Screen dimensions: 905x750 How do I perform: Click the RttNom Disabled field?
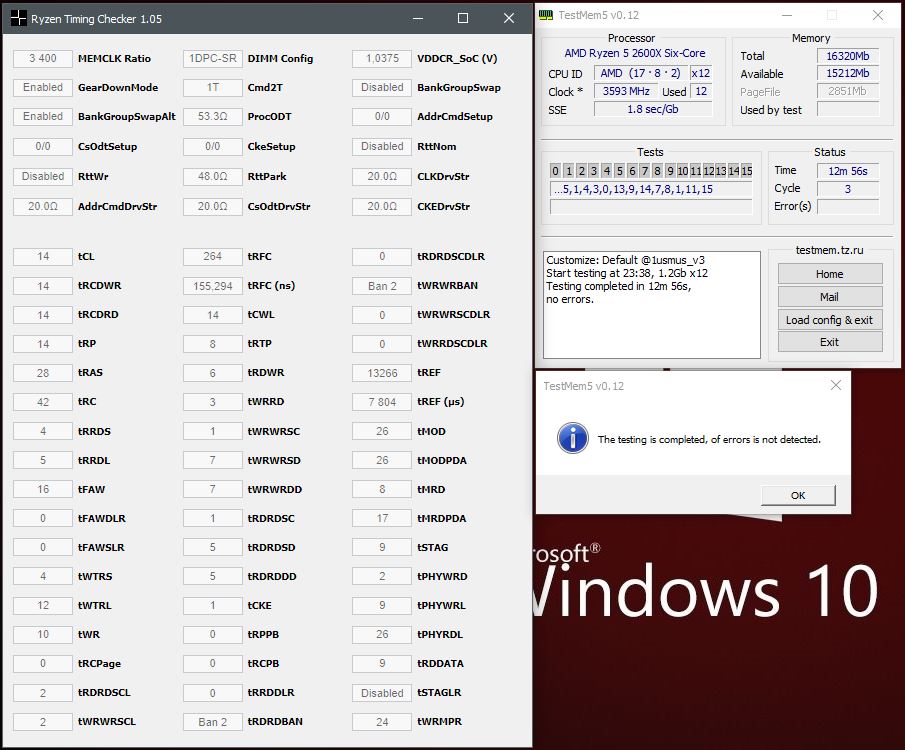pos(382,146)
